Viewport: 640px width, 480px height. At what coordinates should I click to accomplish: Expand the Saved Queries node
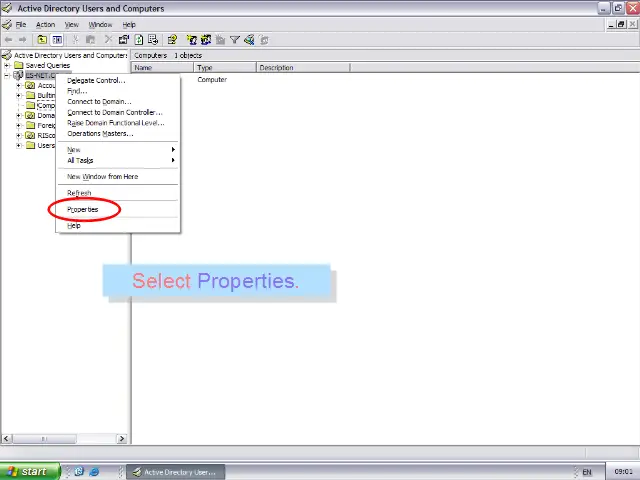(x=7, y=65)
